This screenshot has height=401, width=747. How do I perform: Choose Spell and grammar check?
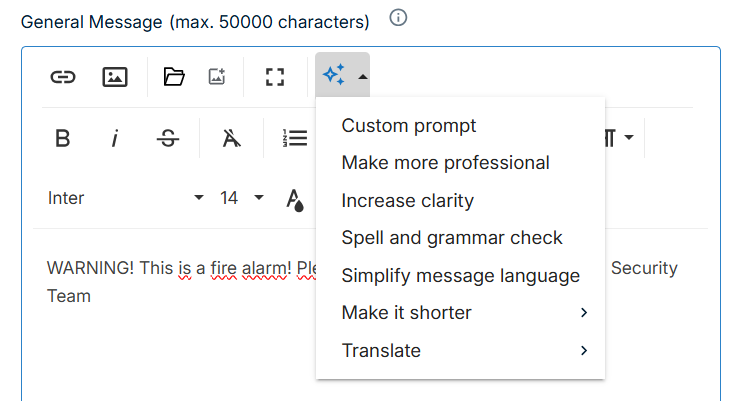coord(452,238)
